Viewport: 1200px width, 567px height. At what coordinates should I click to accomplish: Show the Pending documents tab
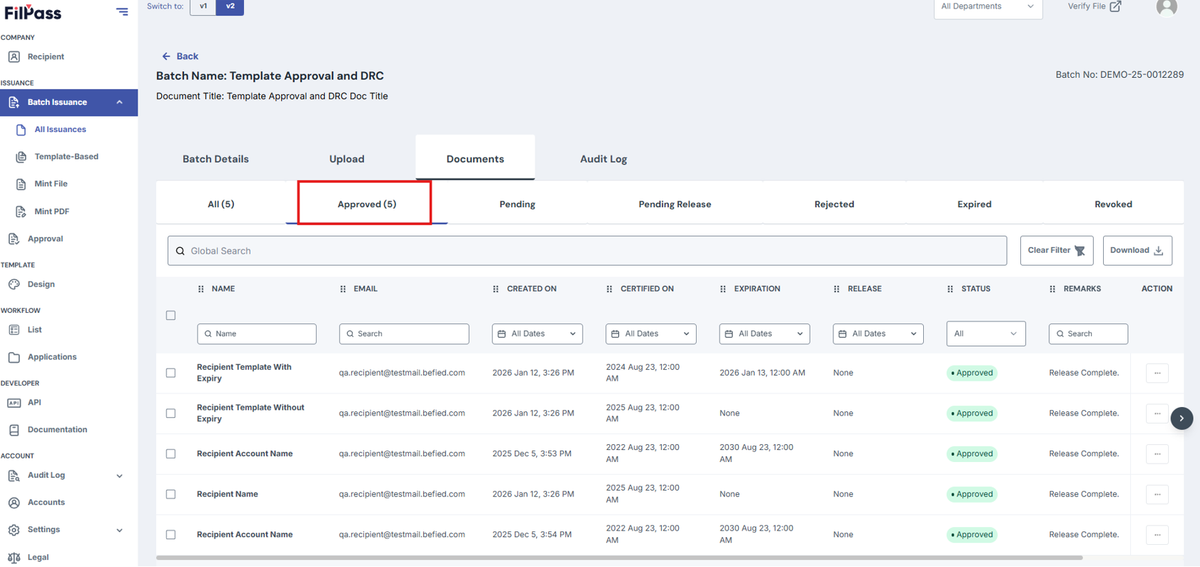[517, 204]
